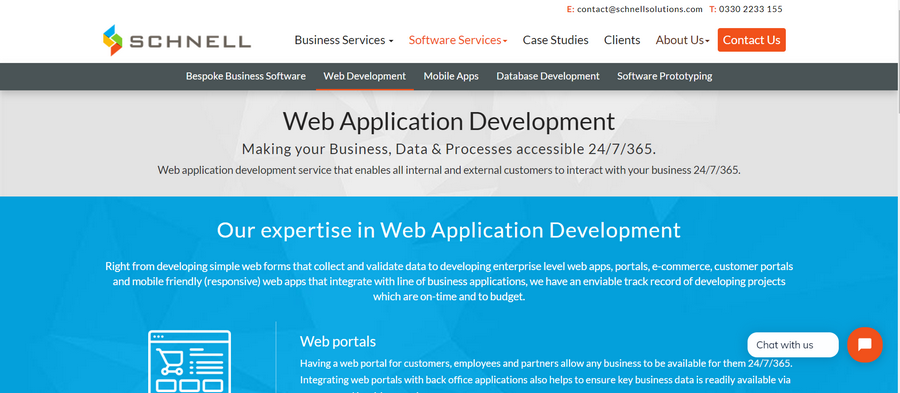Open the Software Prototyping tab

(x=665, y=76)
